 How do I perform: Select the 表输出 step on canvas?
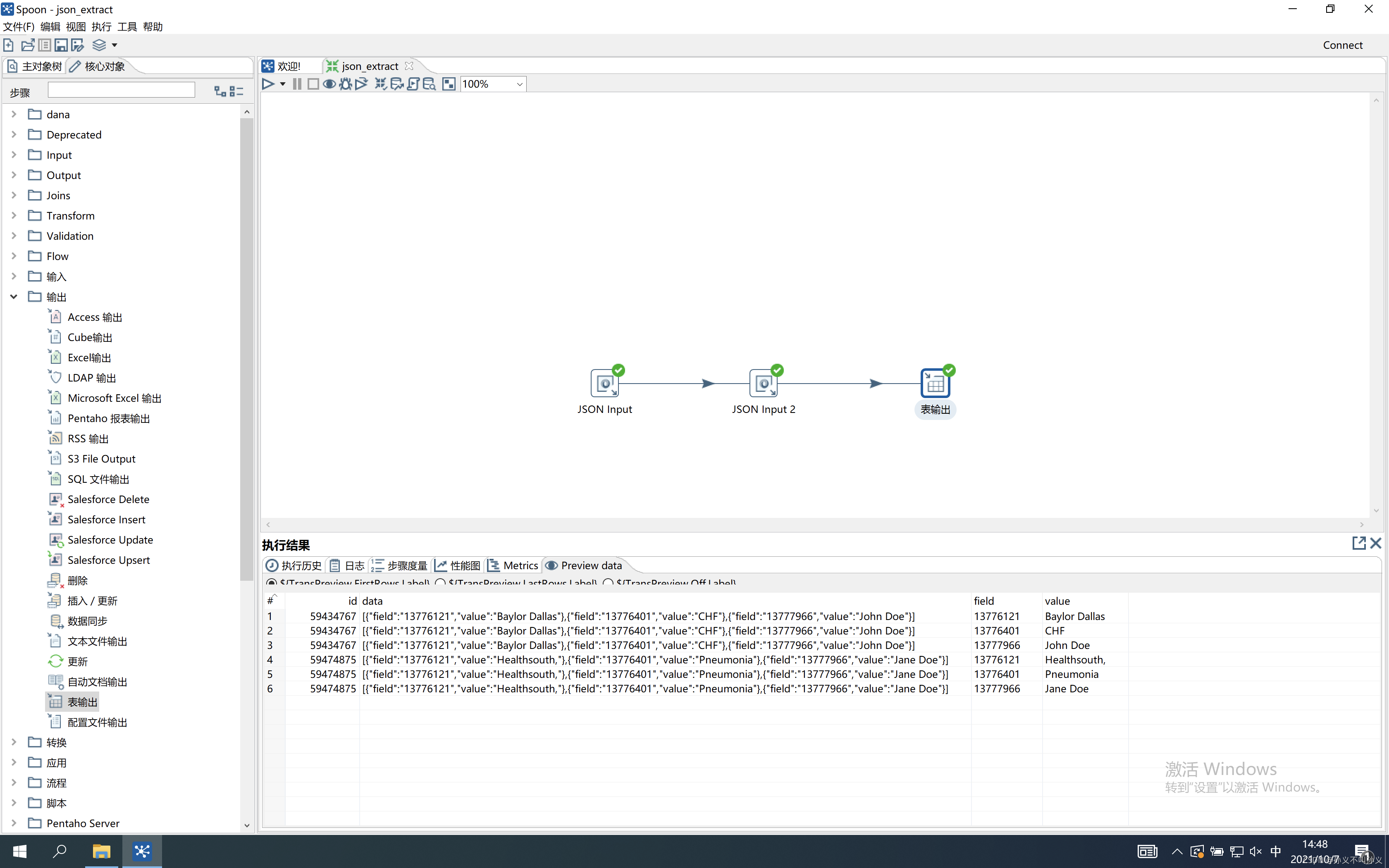pyautogui.click(x=935, y=383)
